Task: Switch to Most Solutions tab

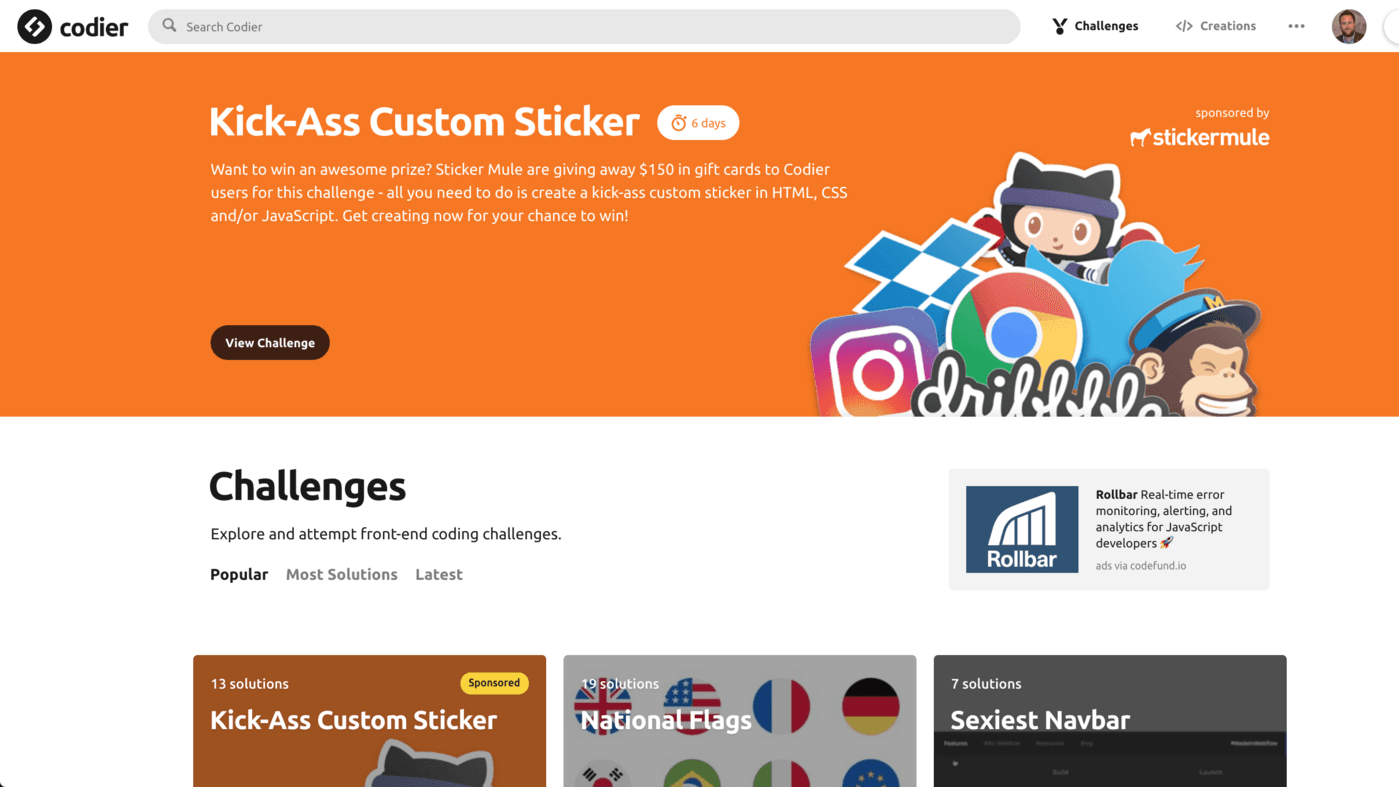Action: 341,574
